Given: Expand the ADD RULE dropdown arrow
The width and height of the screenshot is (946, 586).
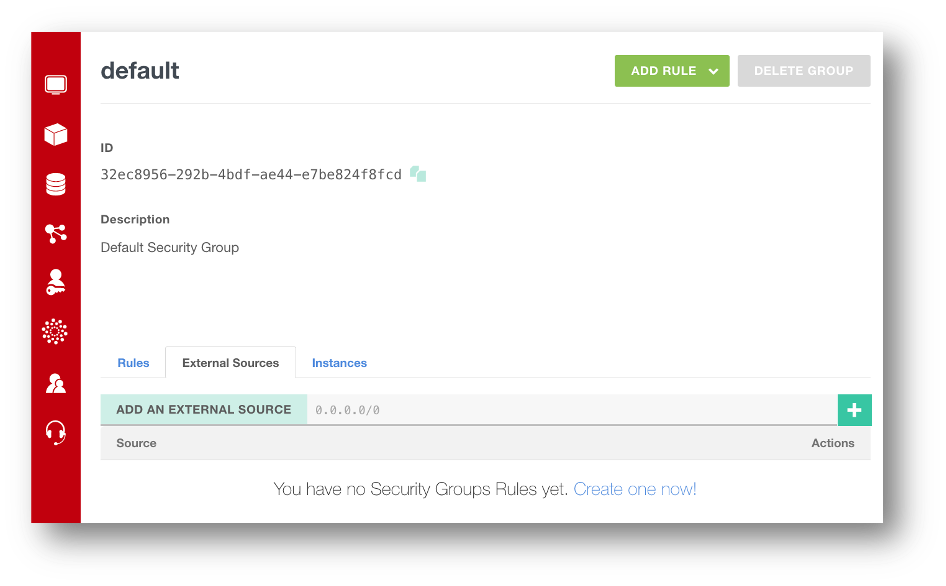Looking at the screenshot, I should pyautogui.click(x=713, y=71).
